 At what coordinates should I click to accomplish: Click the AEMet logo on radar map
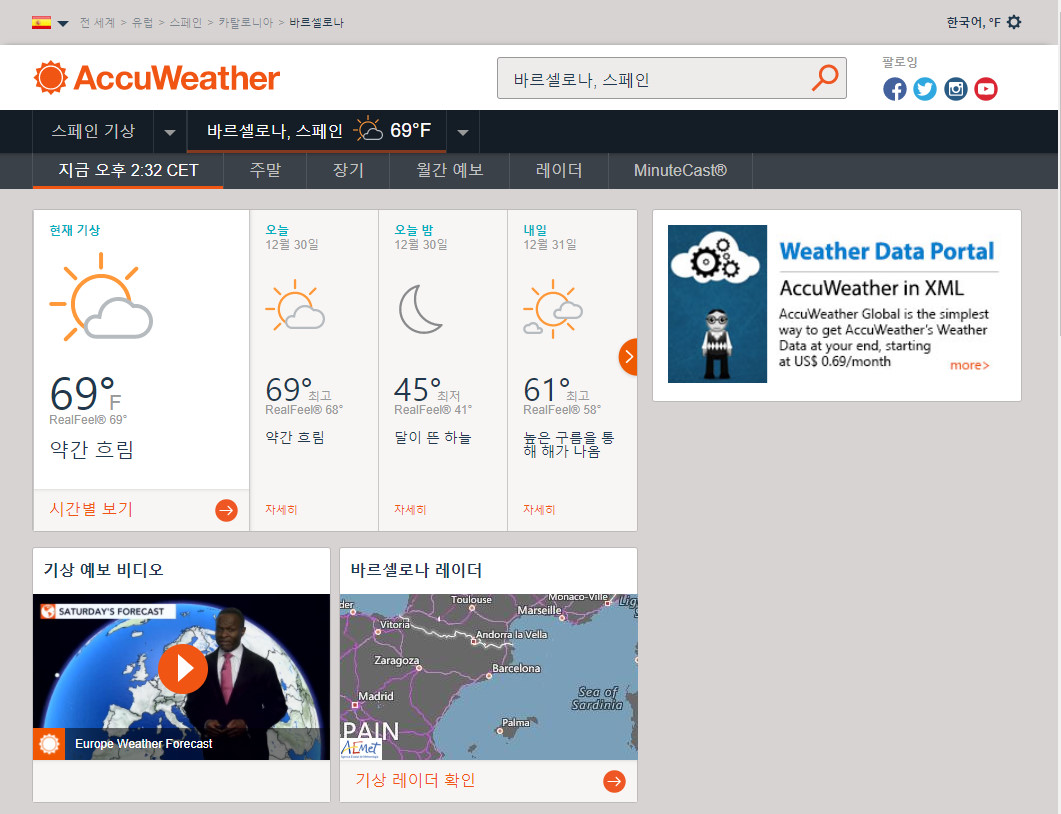tap(361, 748)
